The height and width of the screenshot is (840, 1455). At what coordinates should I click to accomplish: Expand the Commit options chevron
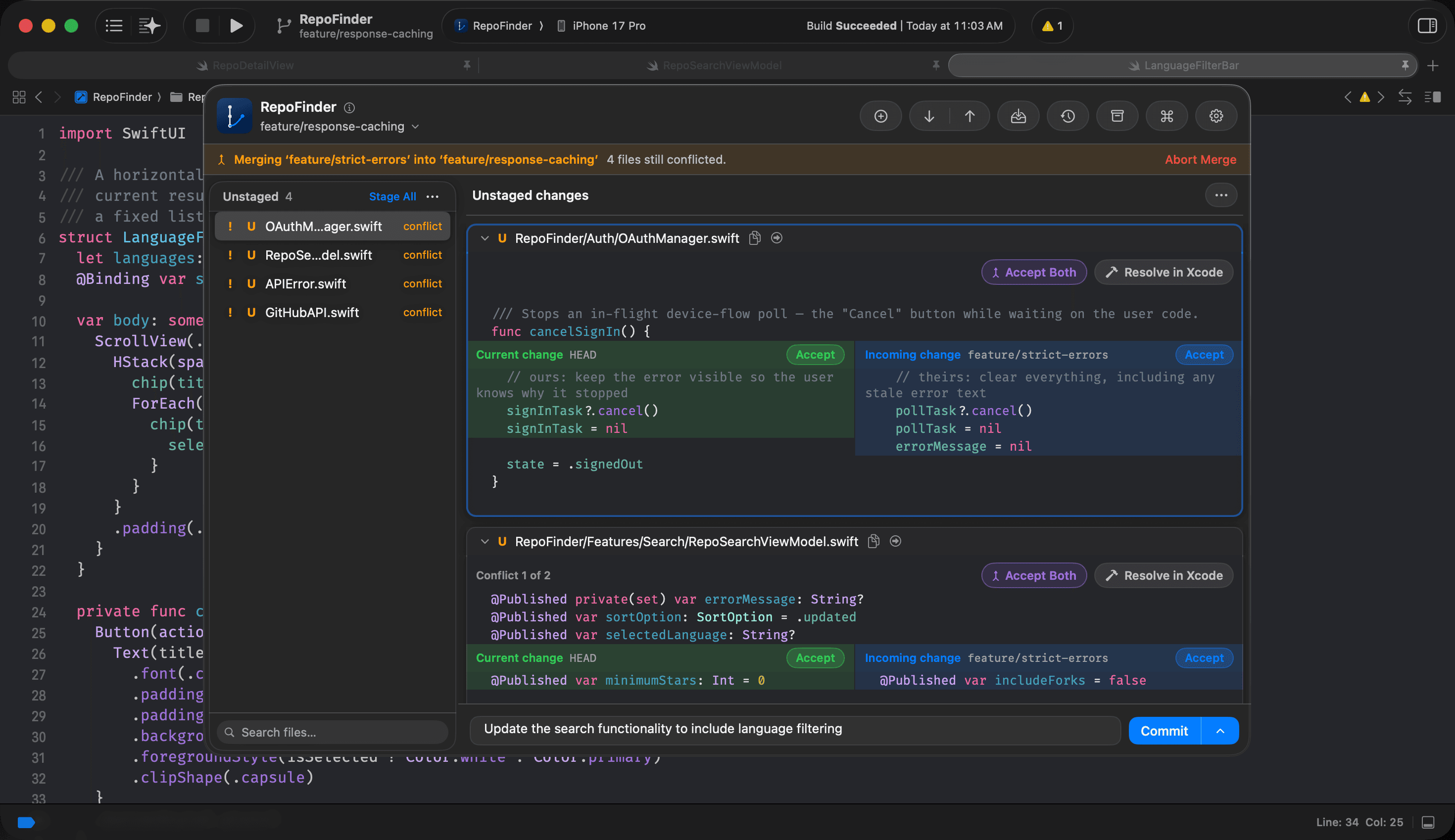[x=1219, y=731]
